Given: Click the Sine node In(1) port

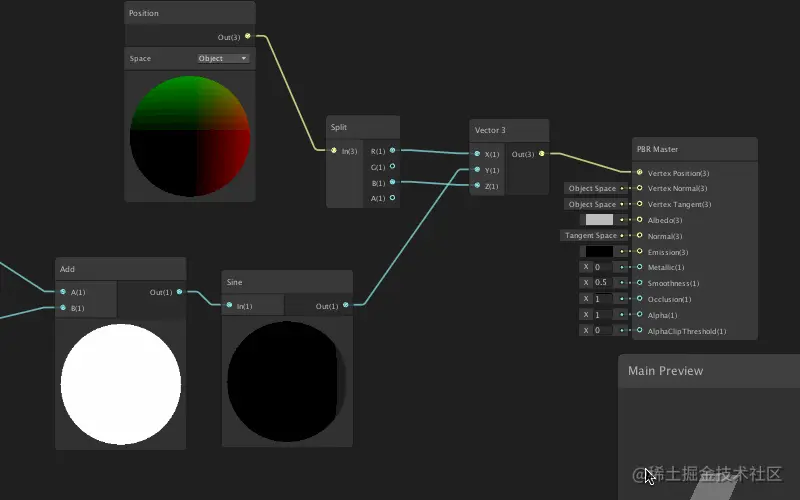Looking at the screenshot, I should click(229, 305).
